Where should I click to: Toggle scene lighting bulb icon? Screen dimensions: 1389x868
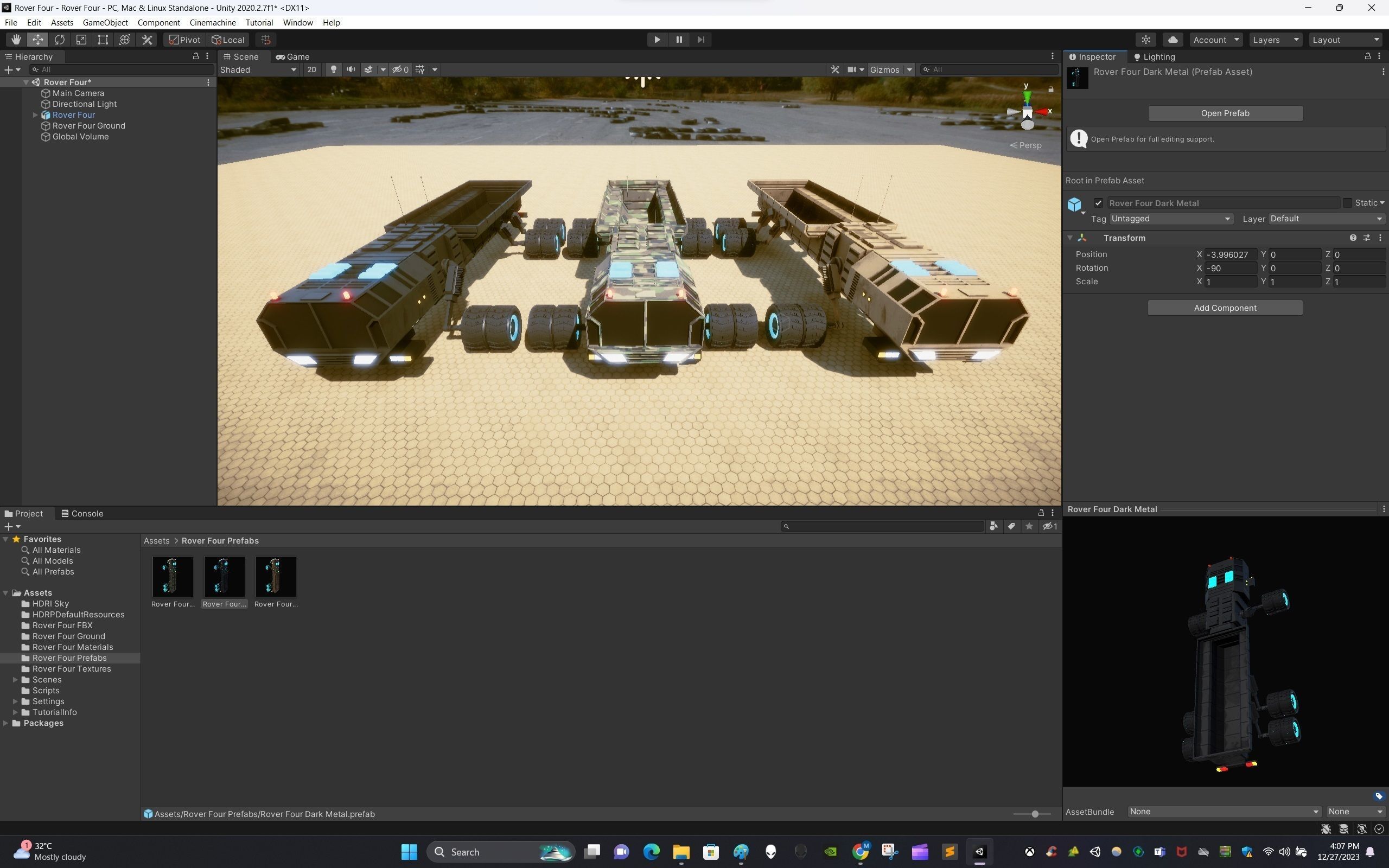tap(333, 69)
